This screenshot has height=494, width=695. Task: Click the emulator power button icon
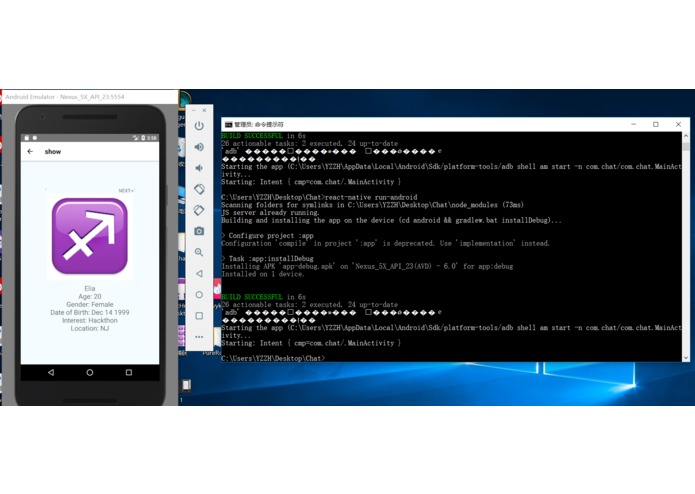tap(199, 126)
